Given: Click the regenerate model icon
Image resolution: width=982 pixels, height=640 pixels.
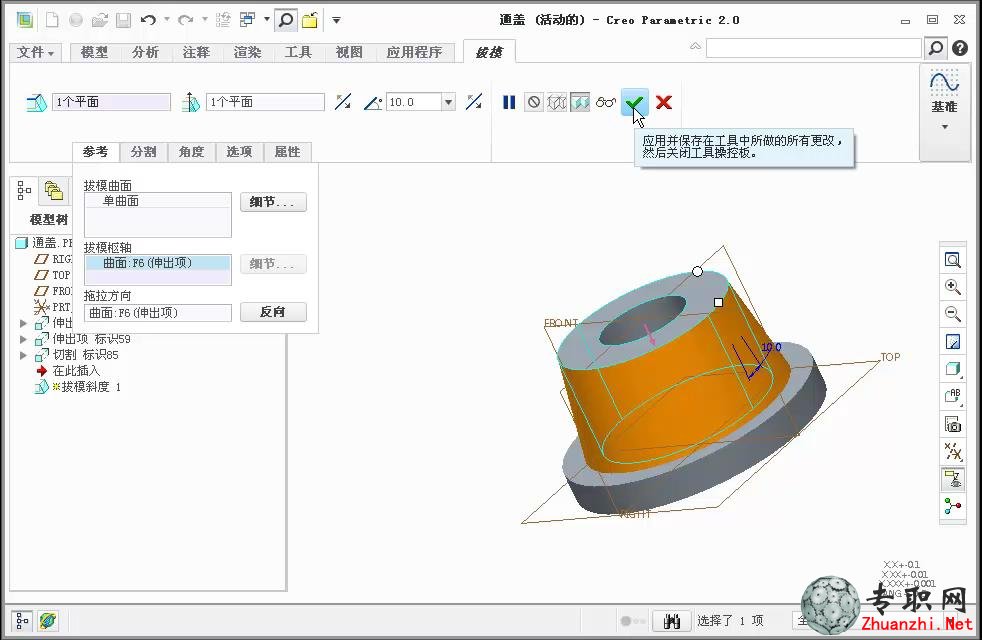Looking at the screenshot, I should 223,20.
